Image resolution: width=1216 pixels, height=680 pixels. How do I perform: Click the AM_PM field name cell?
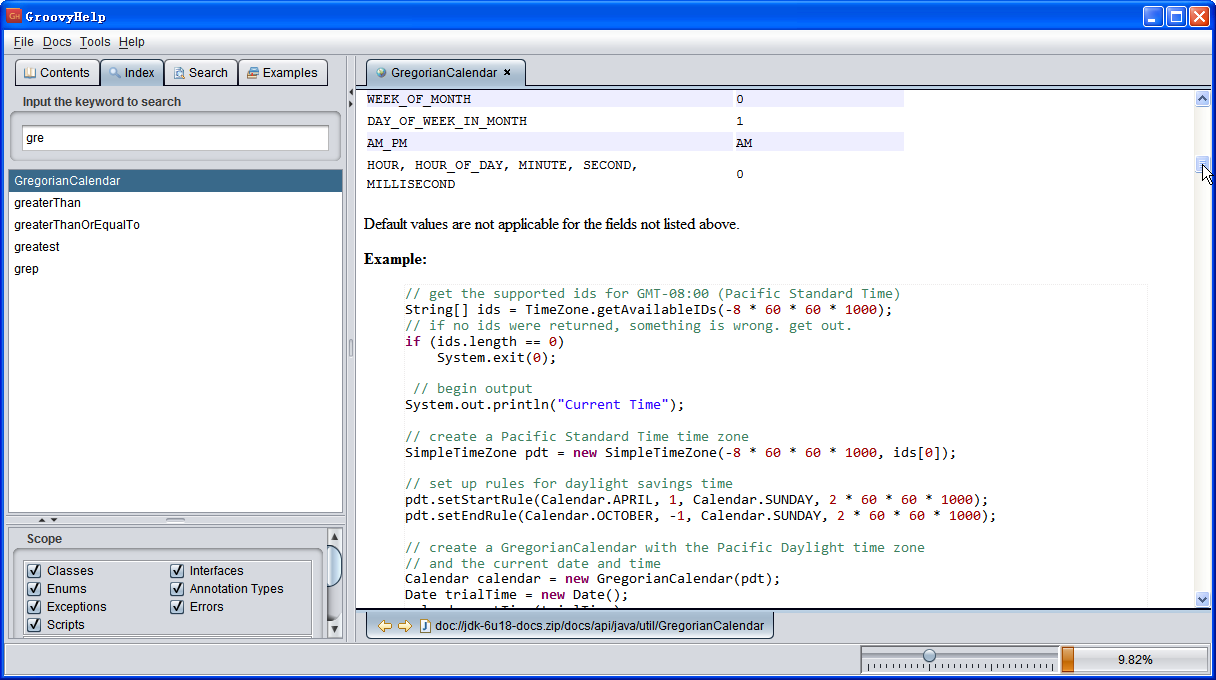[549, 143]
